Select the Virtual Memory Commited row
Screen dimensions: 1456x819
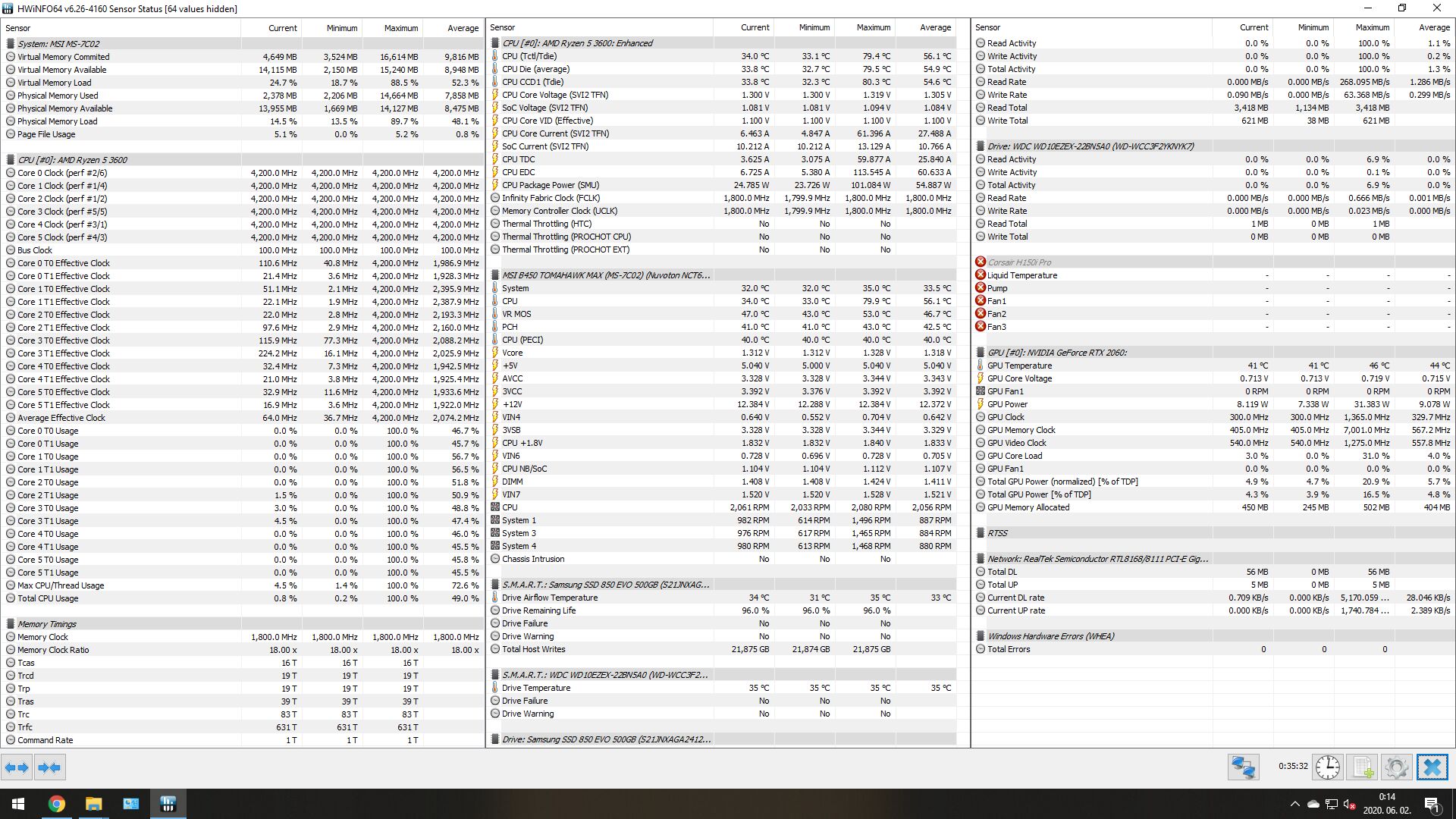tap(243, 57)
